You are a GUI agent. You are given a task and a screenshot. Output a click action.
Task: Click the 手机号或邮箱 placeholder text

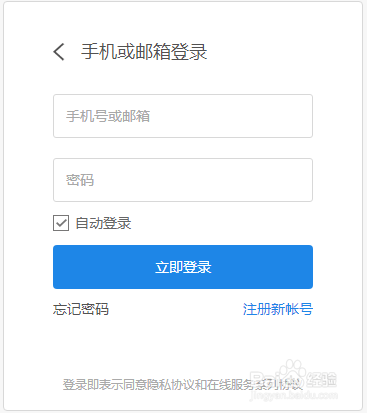click(108, 116)
